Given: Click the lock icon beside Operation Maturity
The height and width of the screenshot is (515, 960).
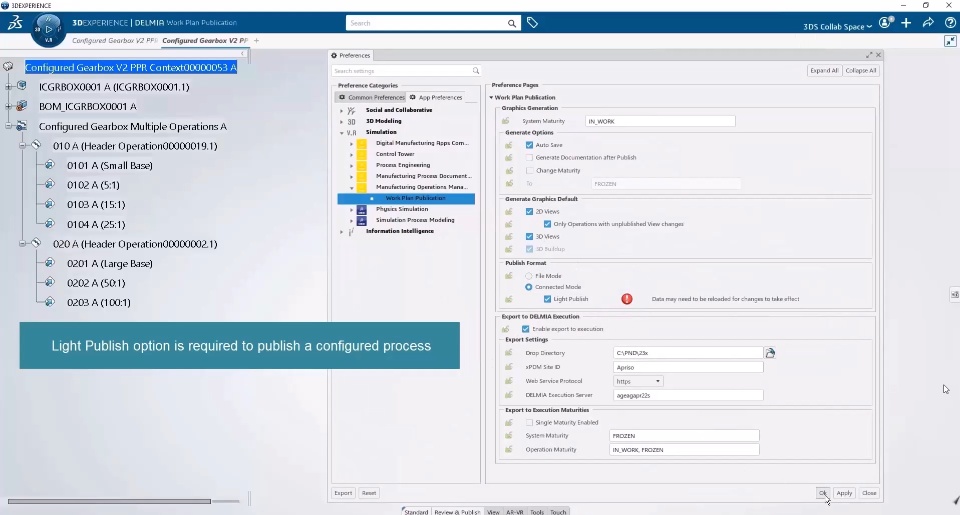Looking at the screenshot, I should (509, 449).
